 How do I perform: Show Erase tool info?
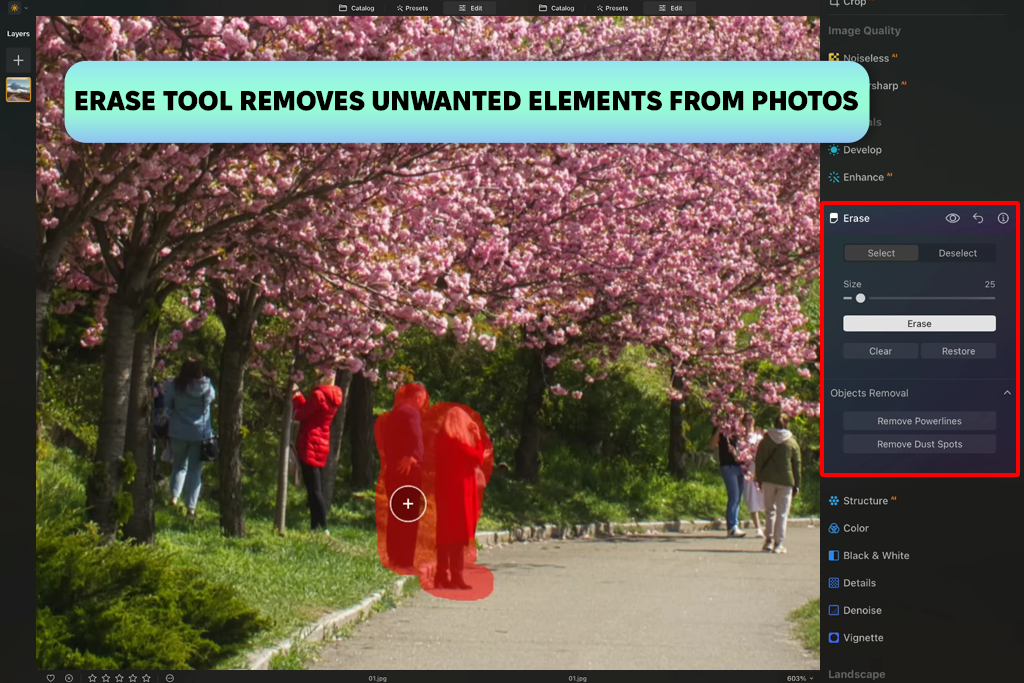[x=1003, y=218]
